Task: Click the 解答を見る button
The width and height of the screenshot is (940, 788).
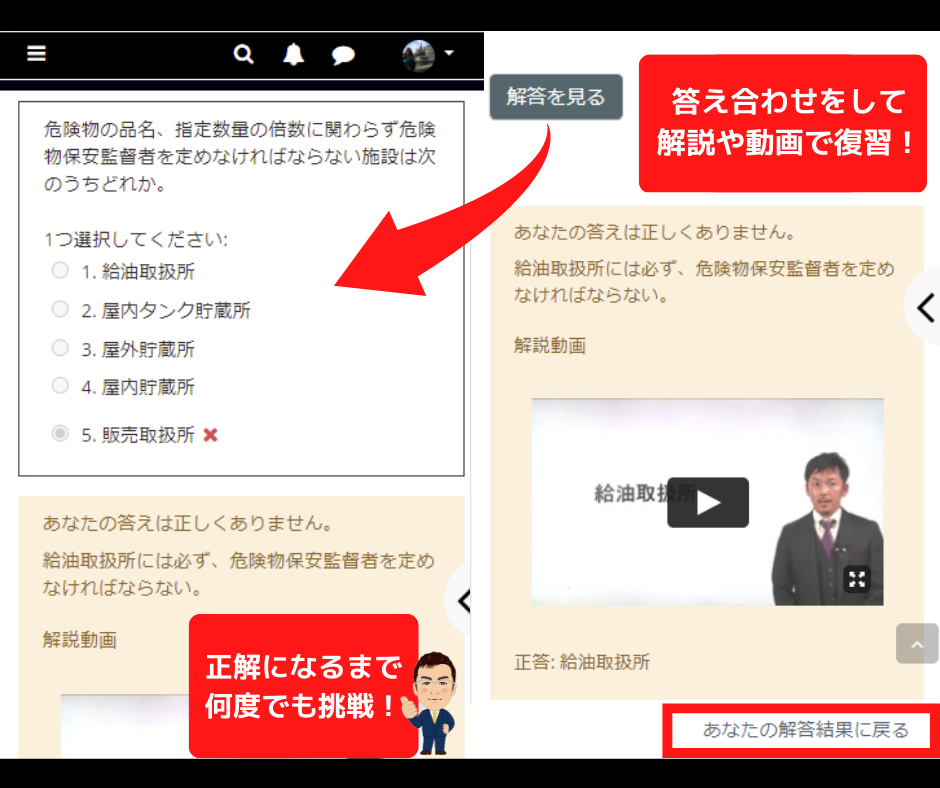Action: [x=556, y=97]
